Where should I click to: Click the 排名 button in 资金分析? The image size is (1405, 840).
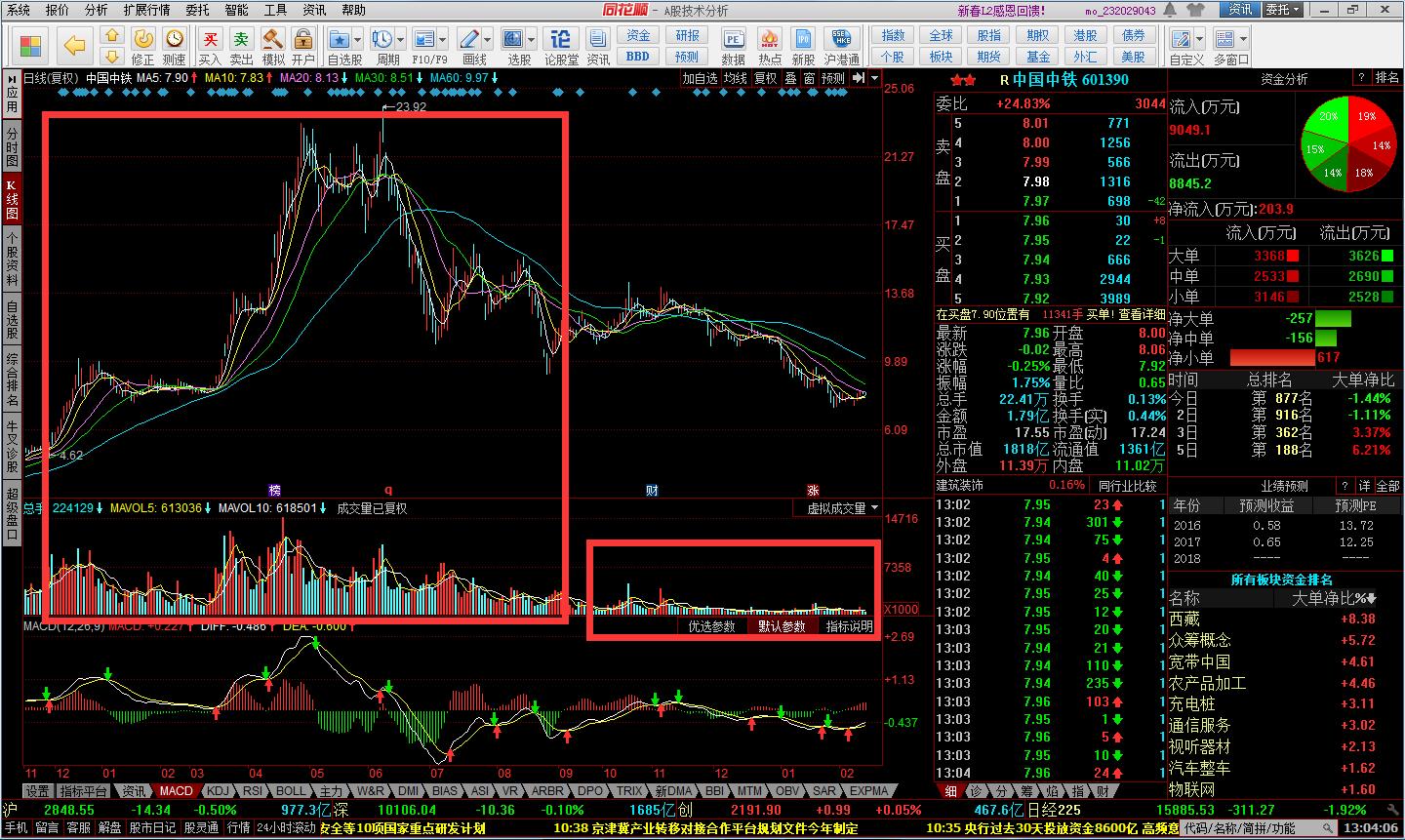(x=1386, y=78)
